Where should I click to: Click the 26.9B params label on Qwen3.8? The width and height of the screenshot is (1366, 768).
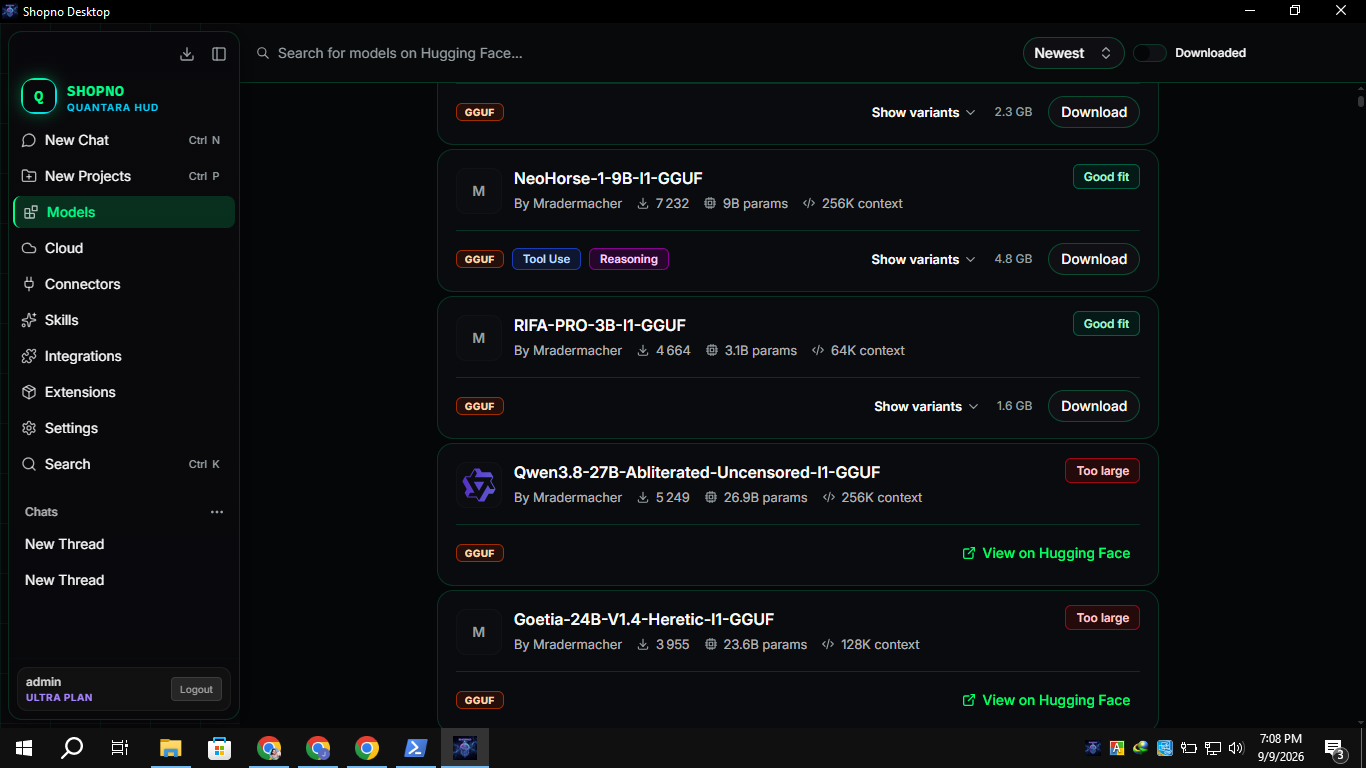(x=756, y=497)
